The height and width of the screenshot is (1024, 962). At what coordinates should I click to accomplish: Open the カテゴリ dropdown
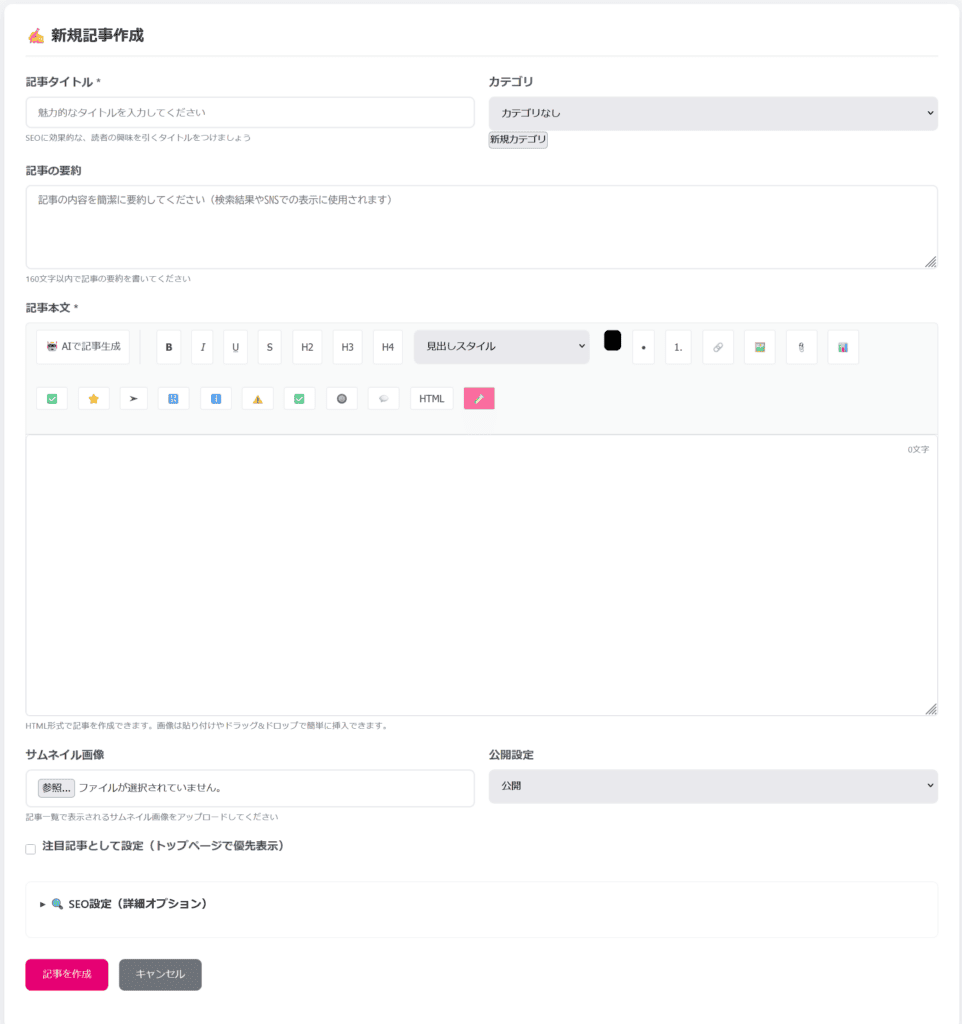click(x=713, y=113)
